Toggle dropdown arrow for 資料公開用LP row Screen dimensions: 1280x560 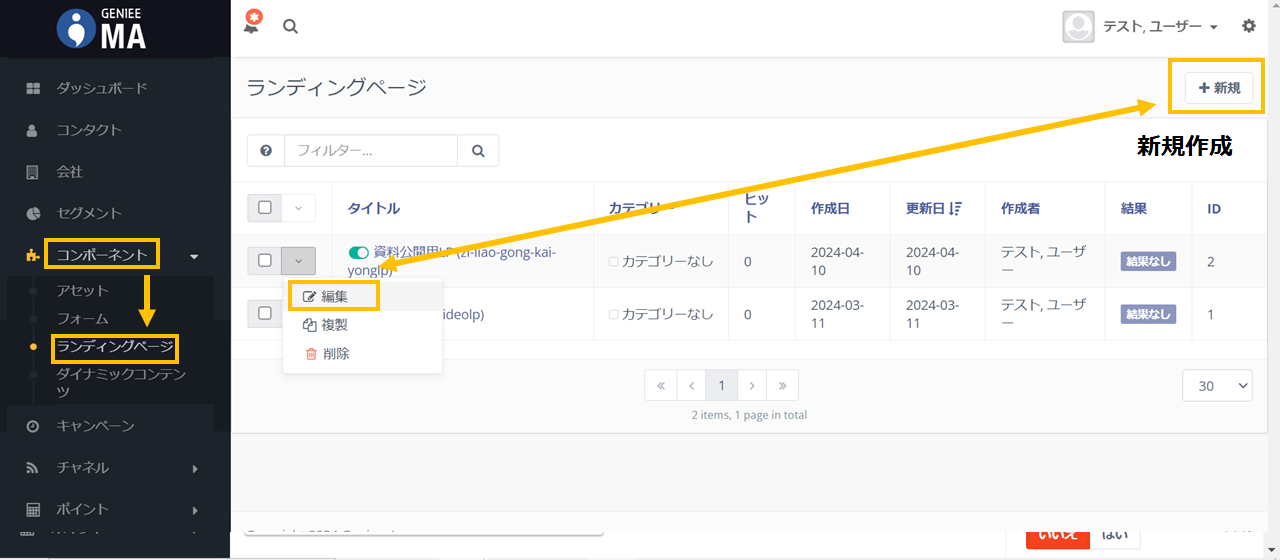point(298,260)
